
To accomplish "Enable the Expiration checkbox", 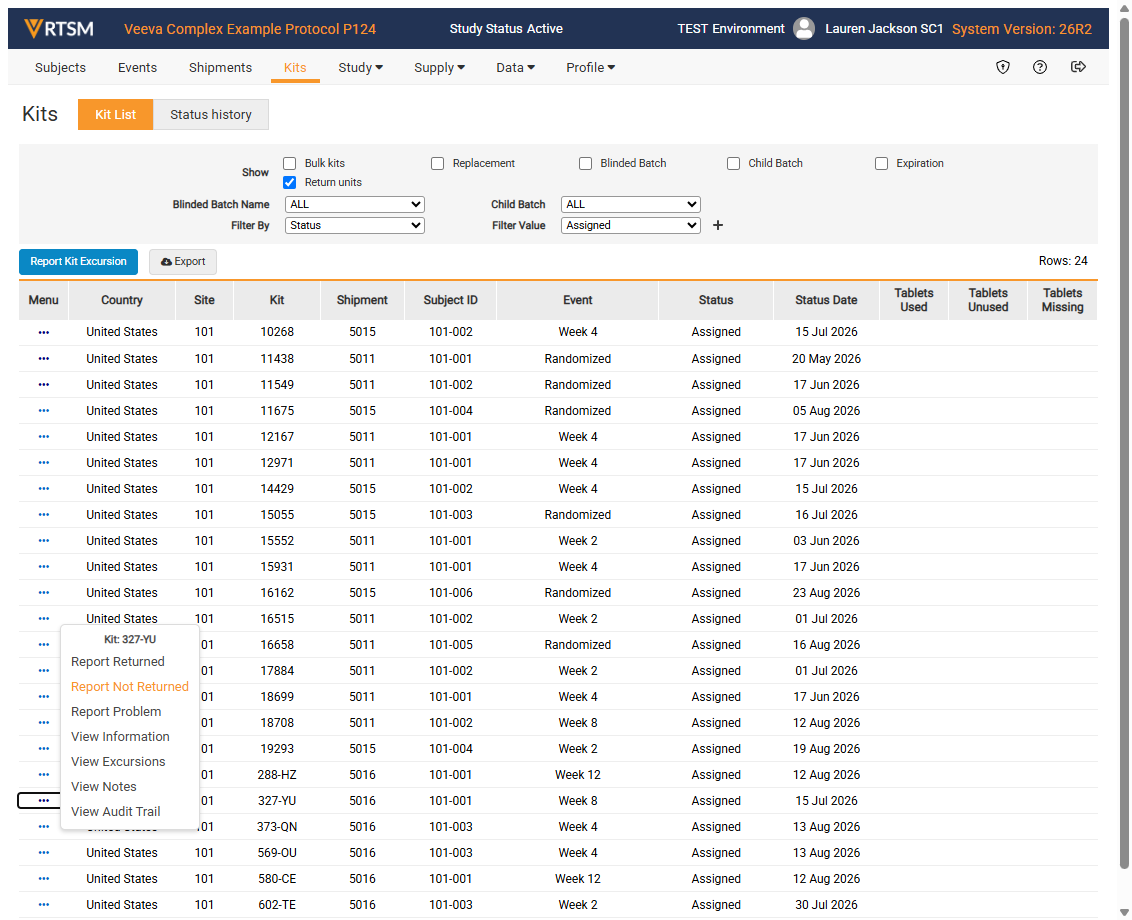I will tap(881, 163).
